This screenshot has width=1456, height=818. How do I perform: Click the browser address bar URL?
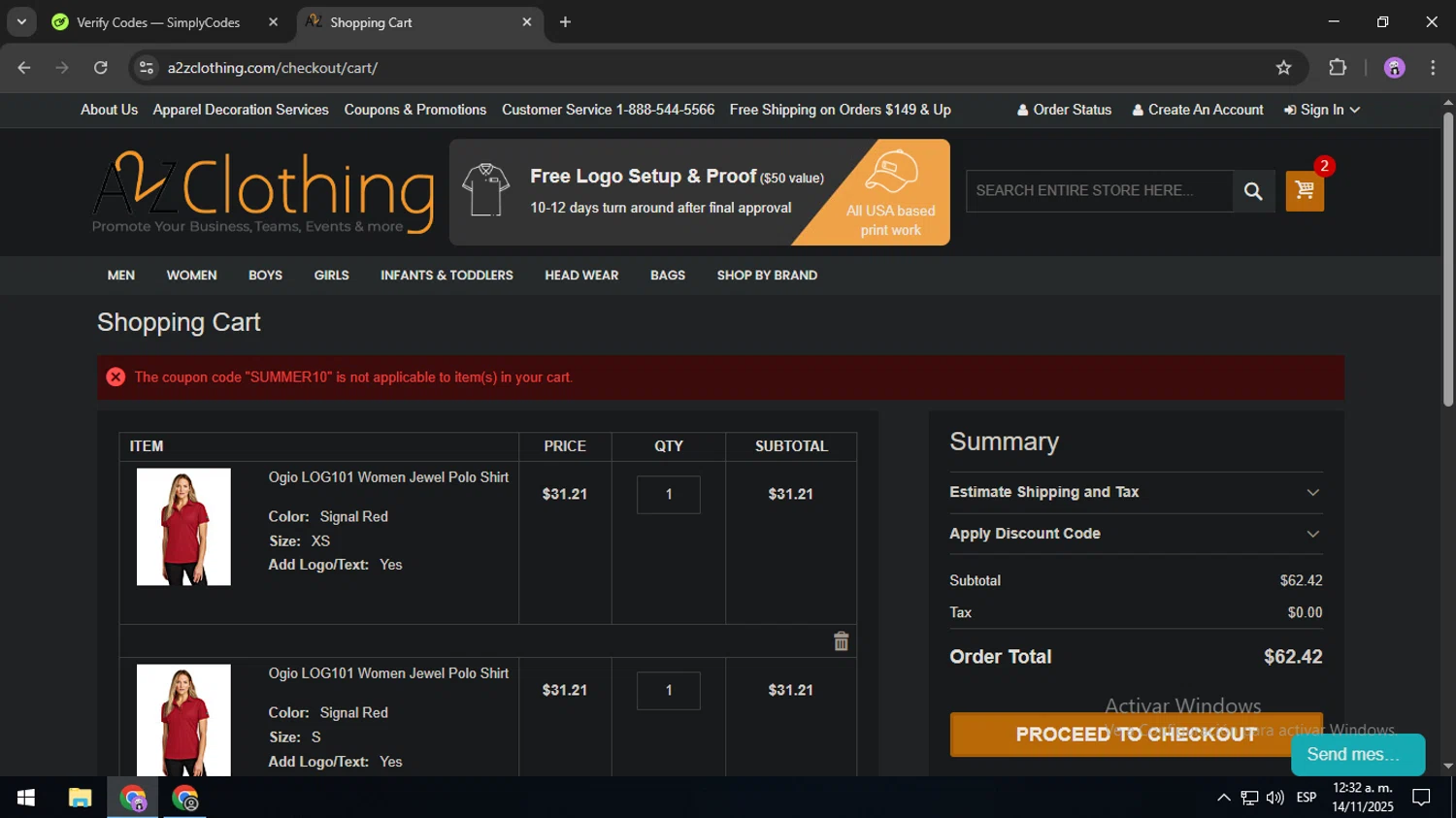[x=273, y=68]
